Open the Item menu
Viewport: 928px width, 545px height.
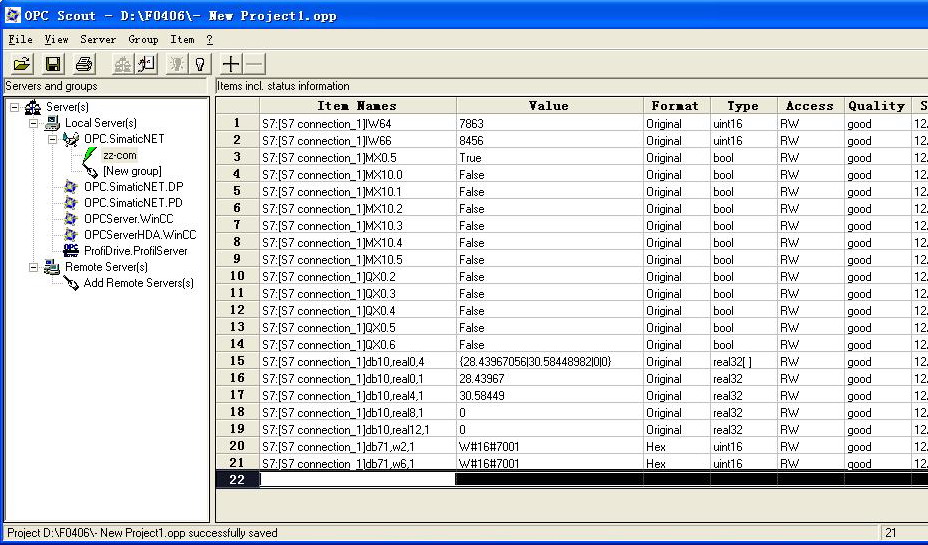coord(182,40)
